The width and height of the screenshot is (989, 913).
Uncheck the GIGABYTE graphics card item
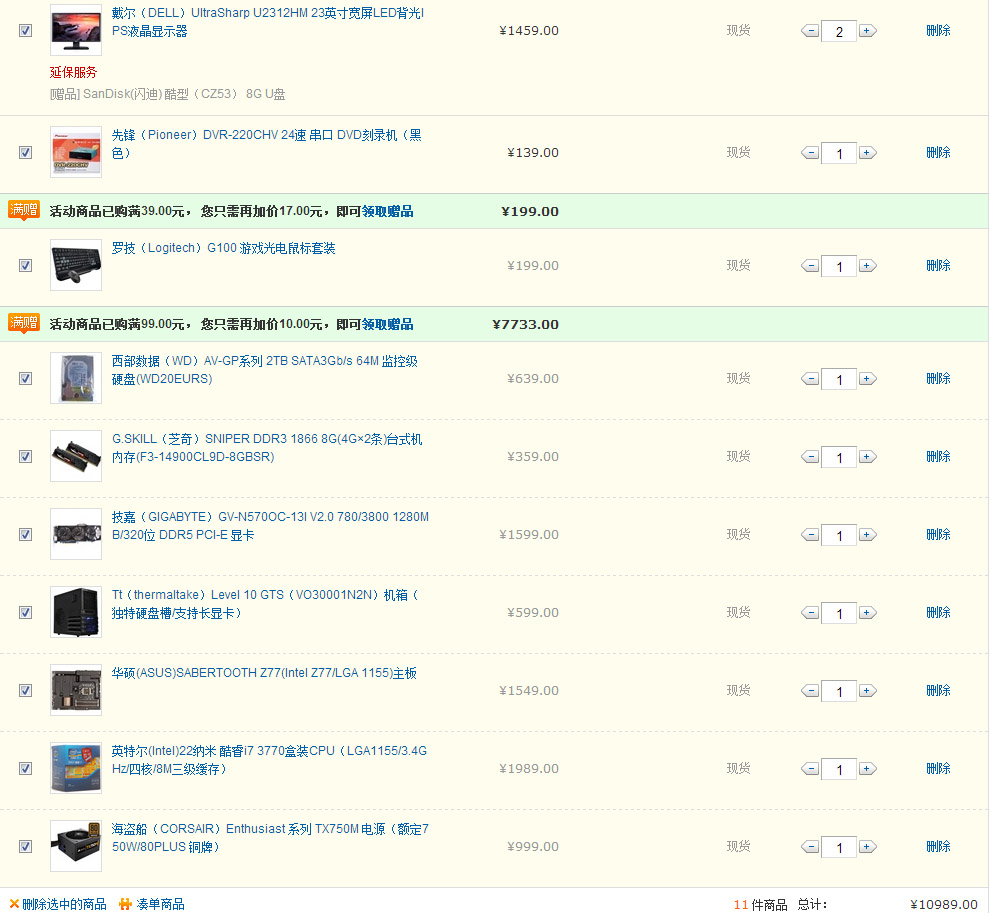25,534
